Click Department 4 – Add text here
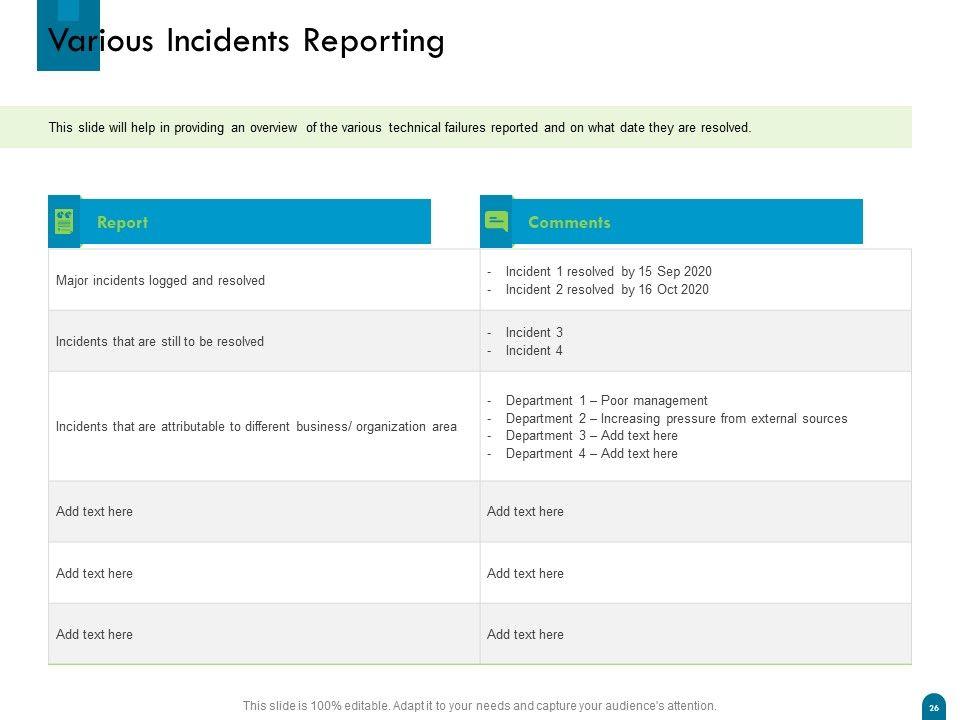The width and height of the screenshot is (960, 720). click(591, 454)
